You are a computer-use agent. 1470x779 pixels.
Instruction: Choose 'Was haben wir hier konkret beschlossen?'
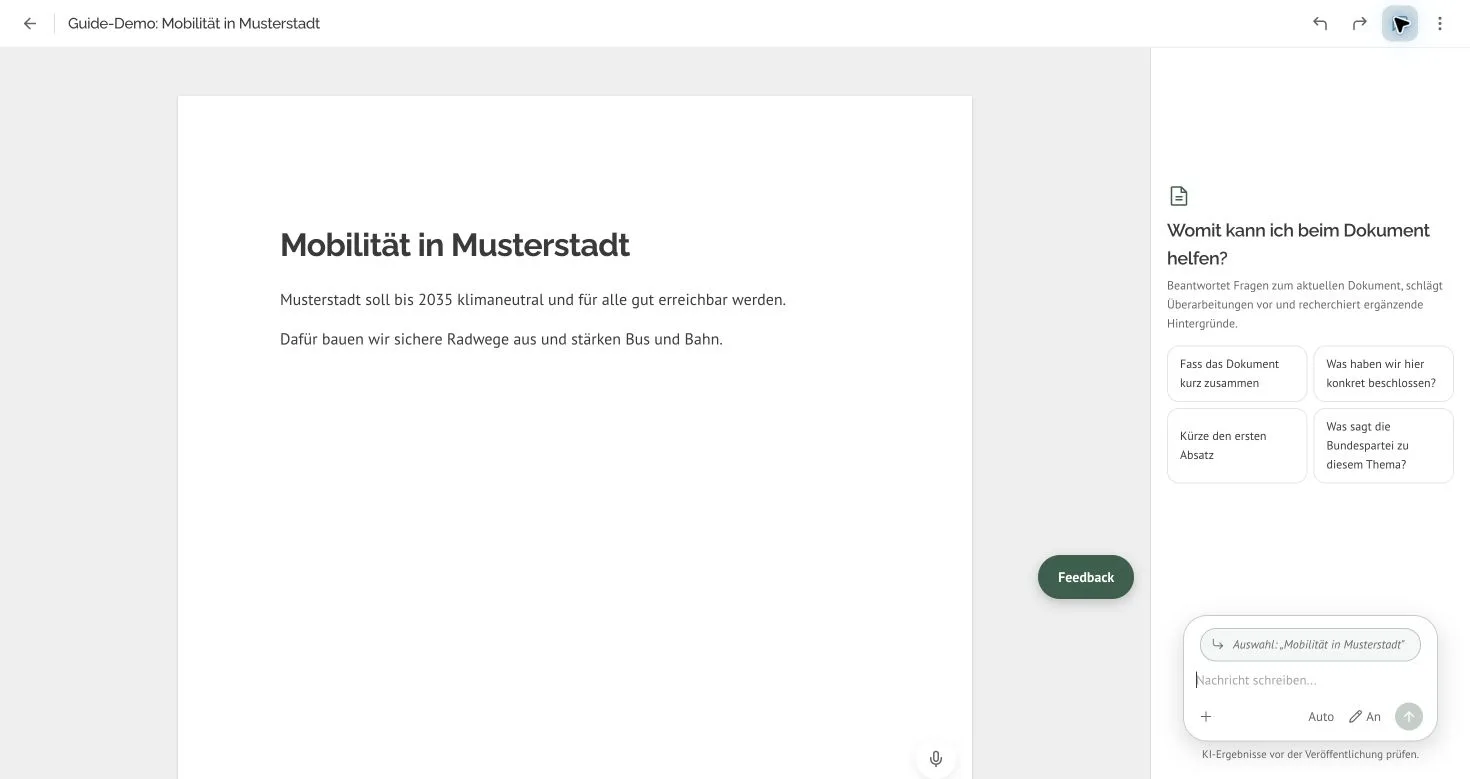coord(1383,373)
